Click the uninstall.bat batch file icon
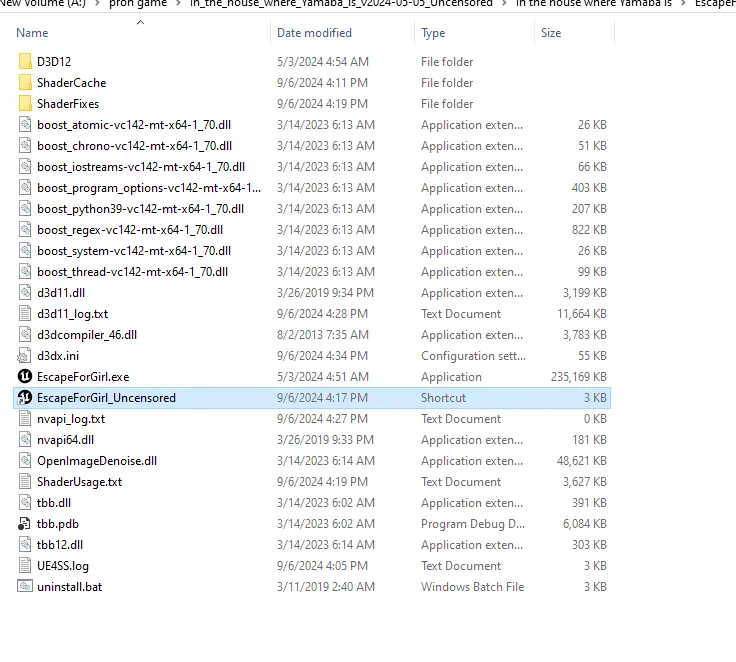 25,587
